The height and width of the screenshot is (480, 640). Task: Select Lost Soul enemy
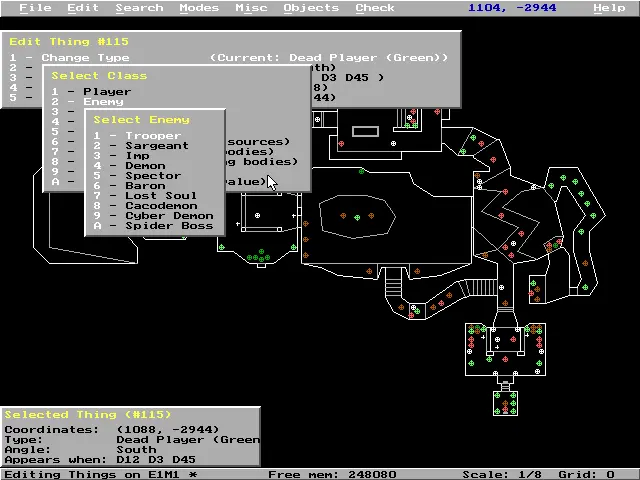(160, 196)
